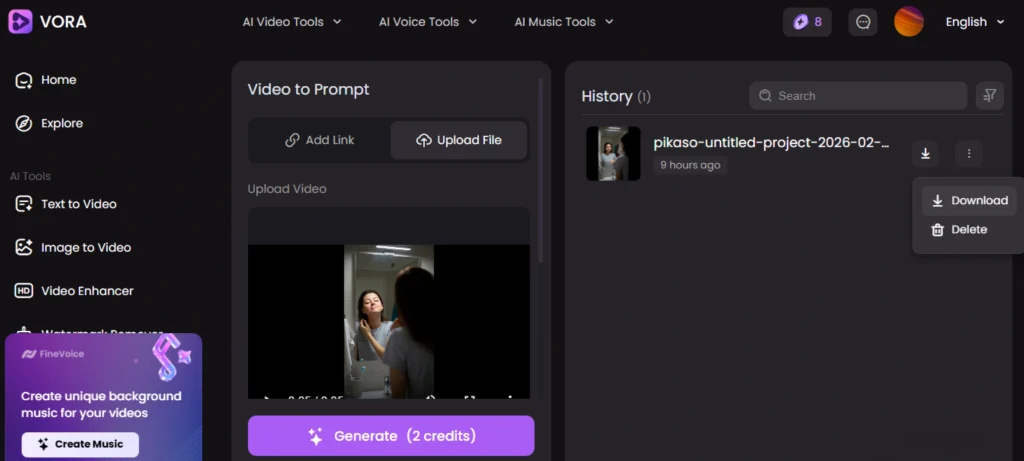Open the chat message icon
This screenshot has height=461, width=1024.
(x=863, y=22)
